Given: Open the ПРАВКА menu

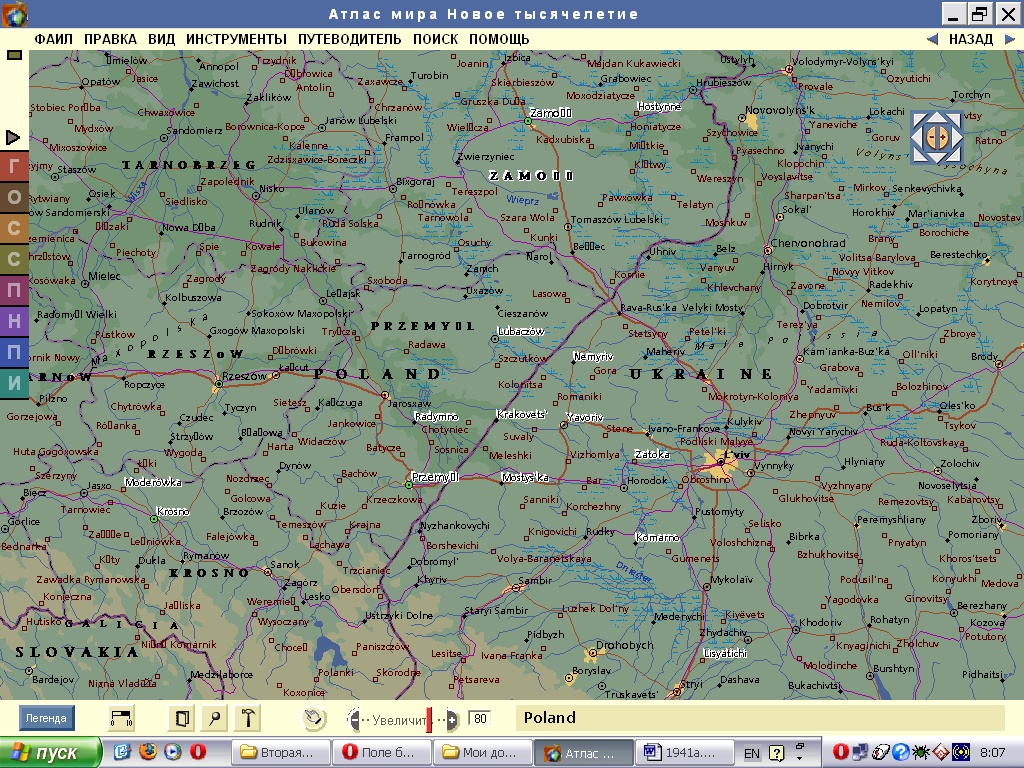Looking at the screenshot, I should [110, 39].
